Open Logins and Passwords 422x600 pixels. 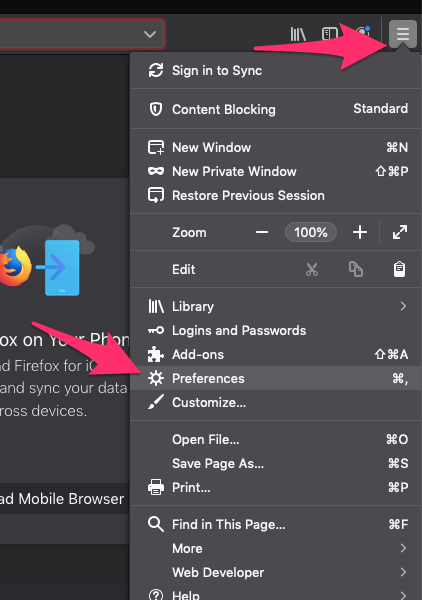click(x=275, y=330)
